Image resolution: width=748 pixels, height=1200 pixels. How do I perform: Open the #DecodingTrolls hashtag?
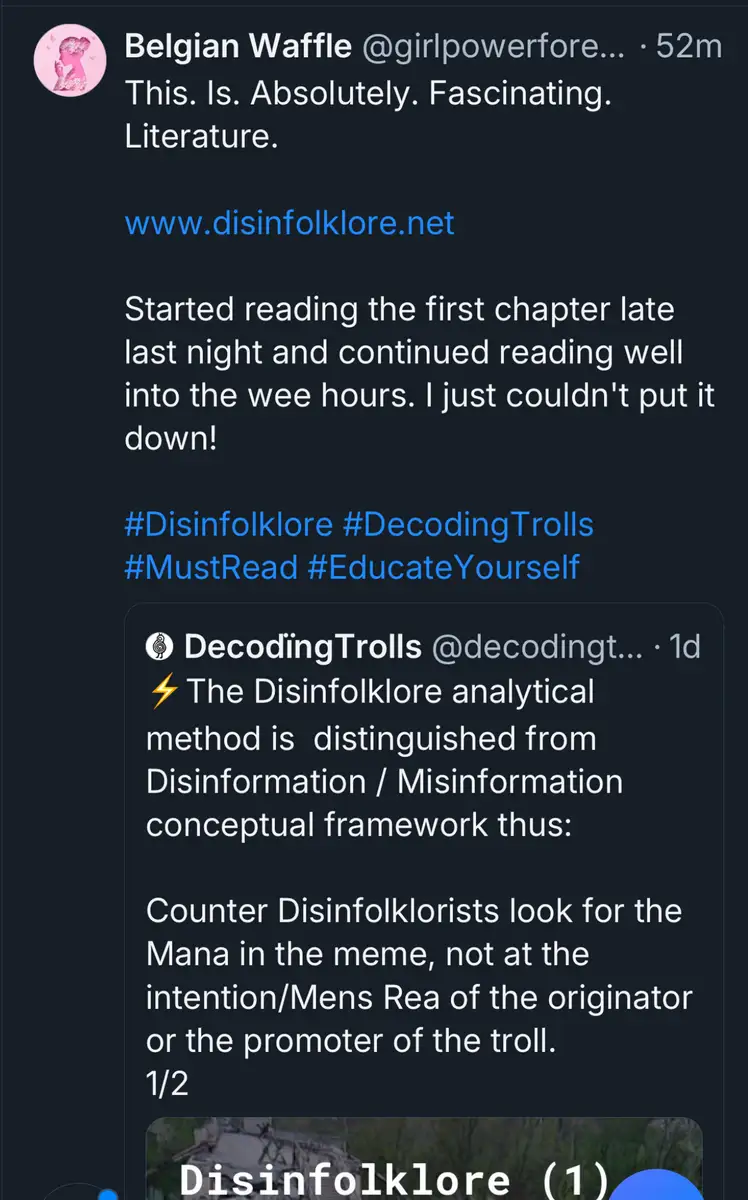pos(468,525)
